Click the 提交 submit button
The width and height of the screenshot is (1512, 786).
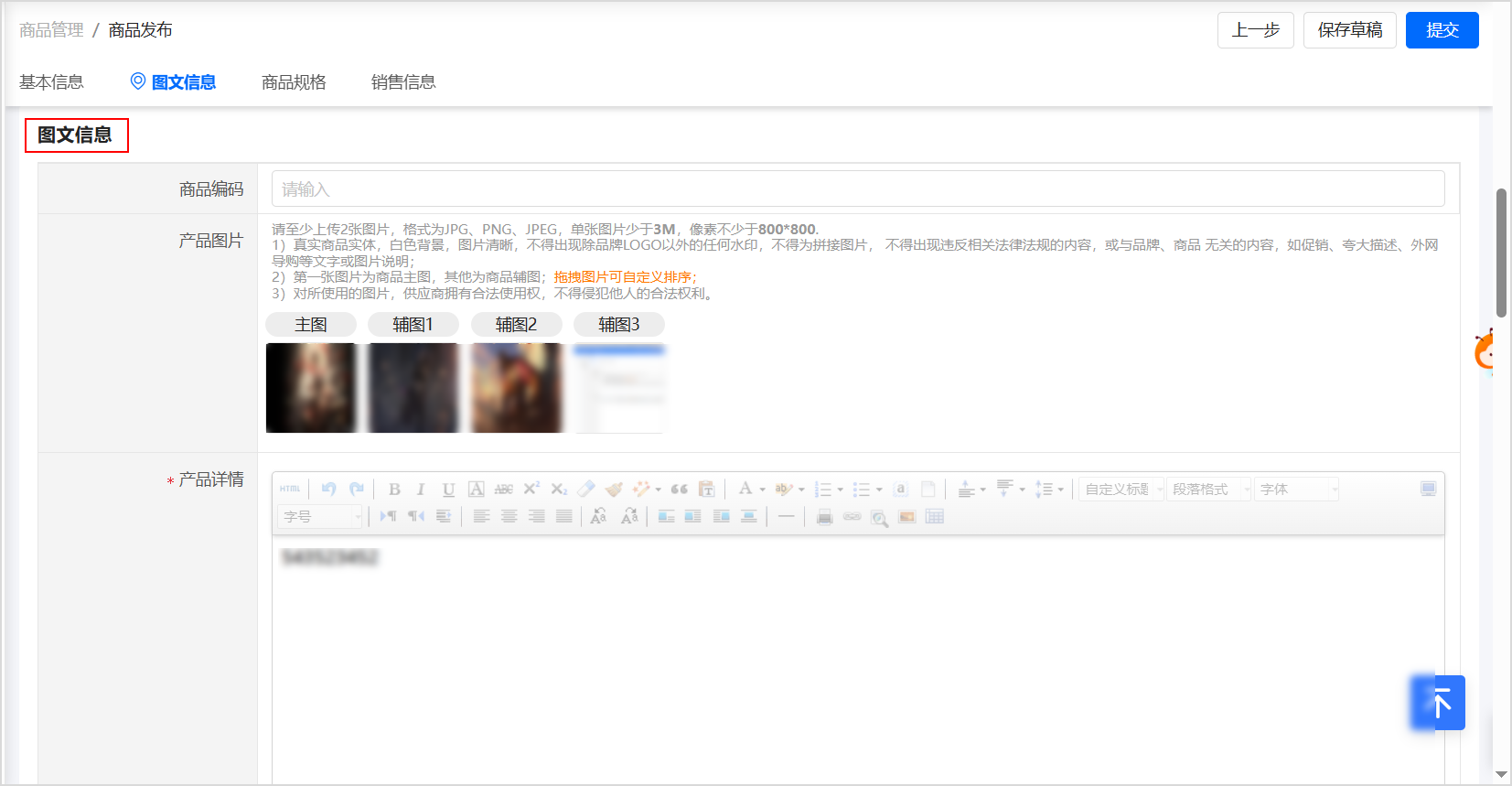point(1442,30)
